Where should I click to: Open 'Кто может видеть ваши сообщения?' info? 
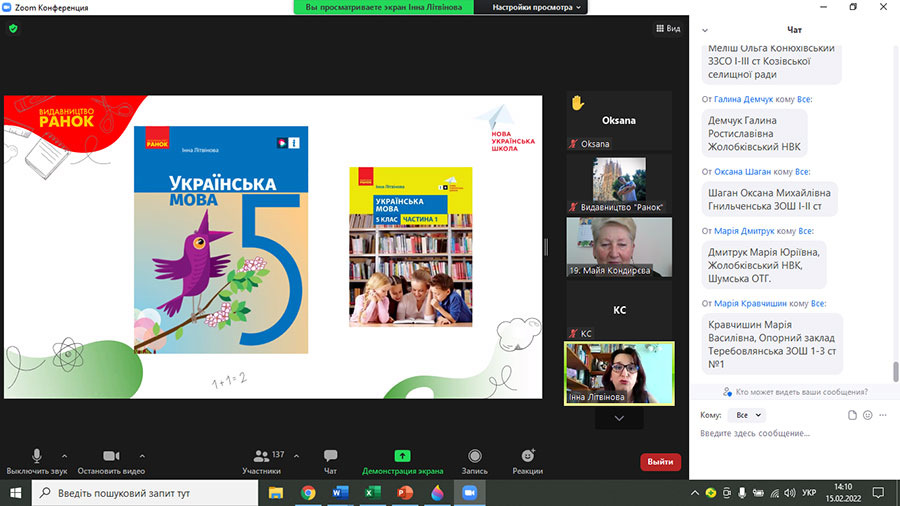(795, 392)
